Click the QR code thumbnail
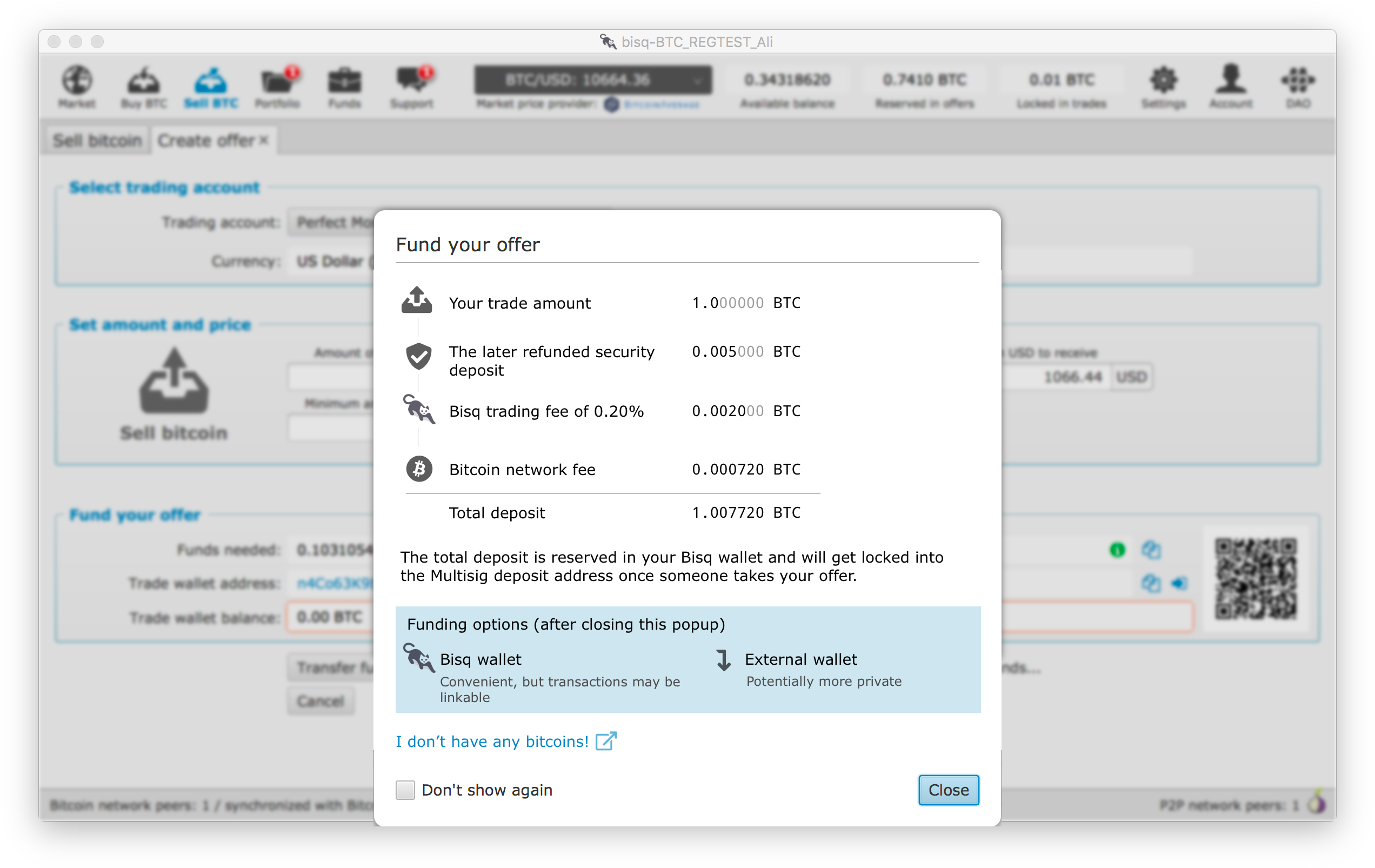Image resolution: width=1375 pixels, height=868 pixels. tap(1255, 578)
